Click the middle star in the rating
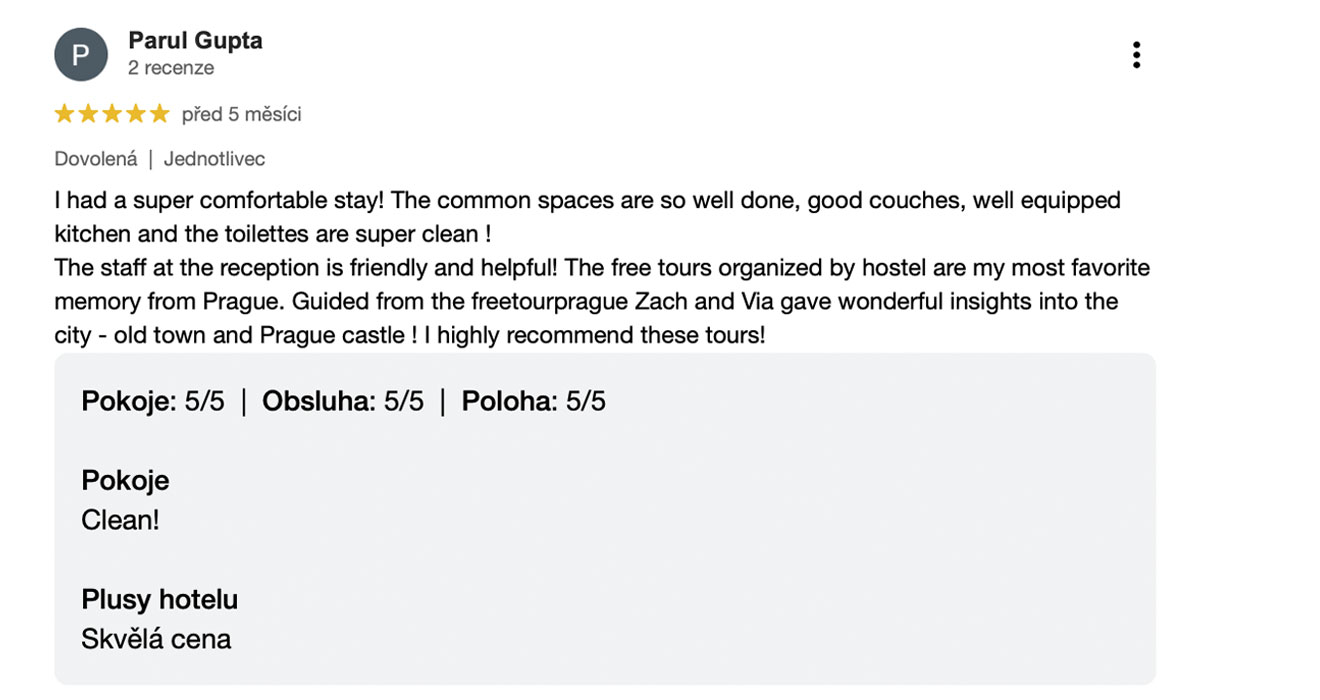 (112, 114)
